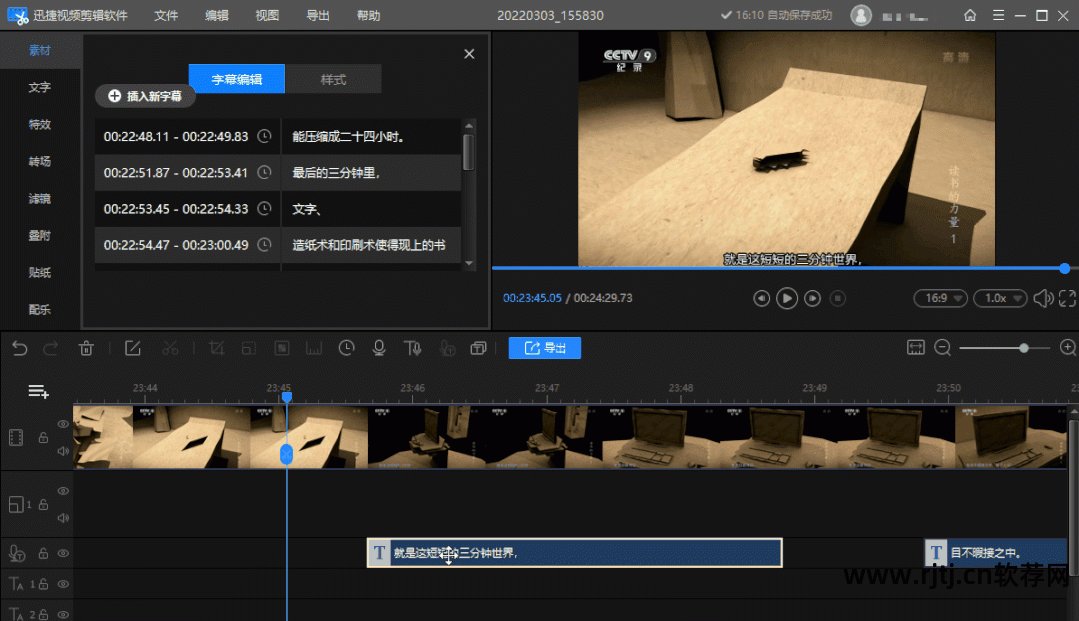Open the duration clock tool
The image size is (1079, 621).
(346, 348)
